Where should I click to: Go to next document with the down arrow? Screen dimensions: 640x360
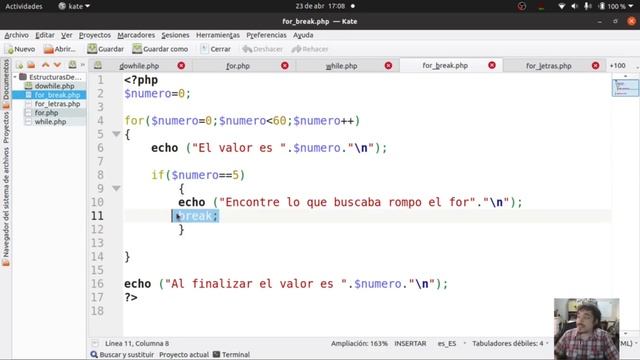click(57, 65)
